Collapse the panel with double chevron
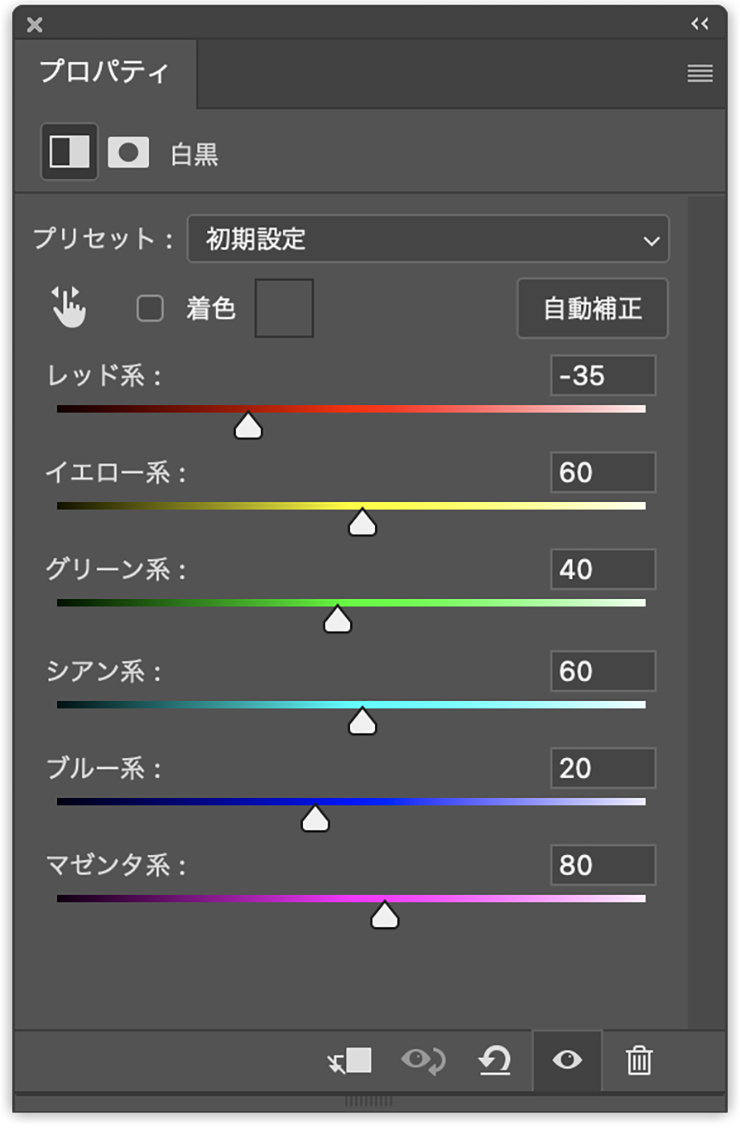740x1130 pixels. 700,23
